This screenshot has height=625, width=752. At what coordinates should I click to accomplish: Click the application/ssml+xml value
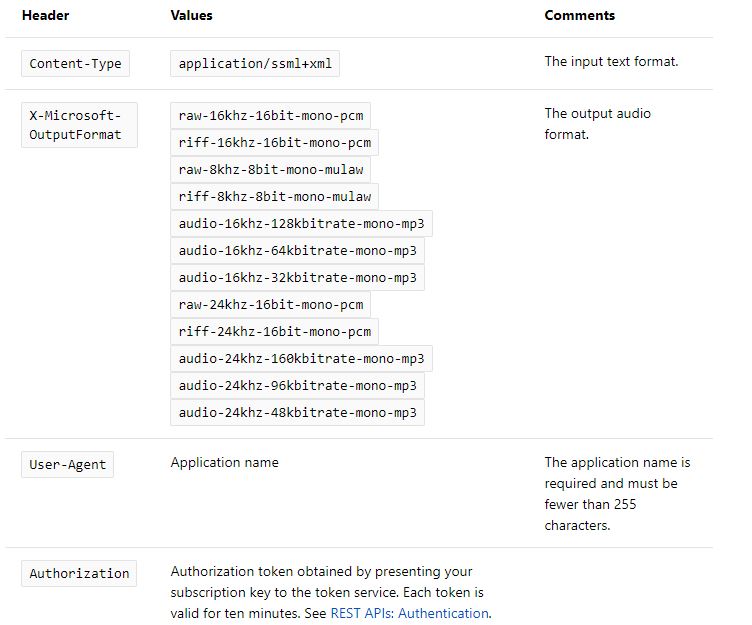tap(256, 64)
